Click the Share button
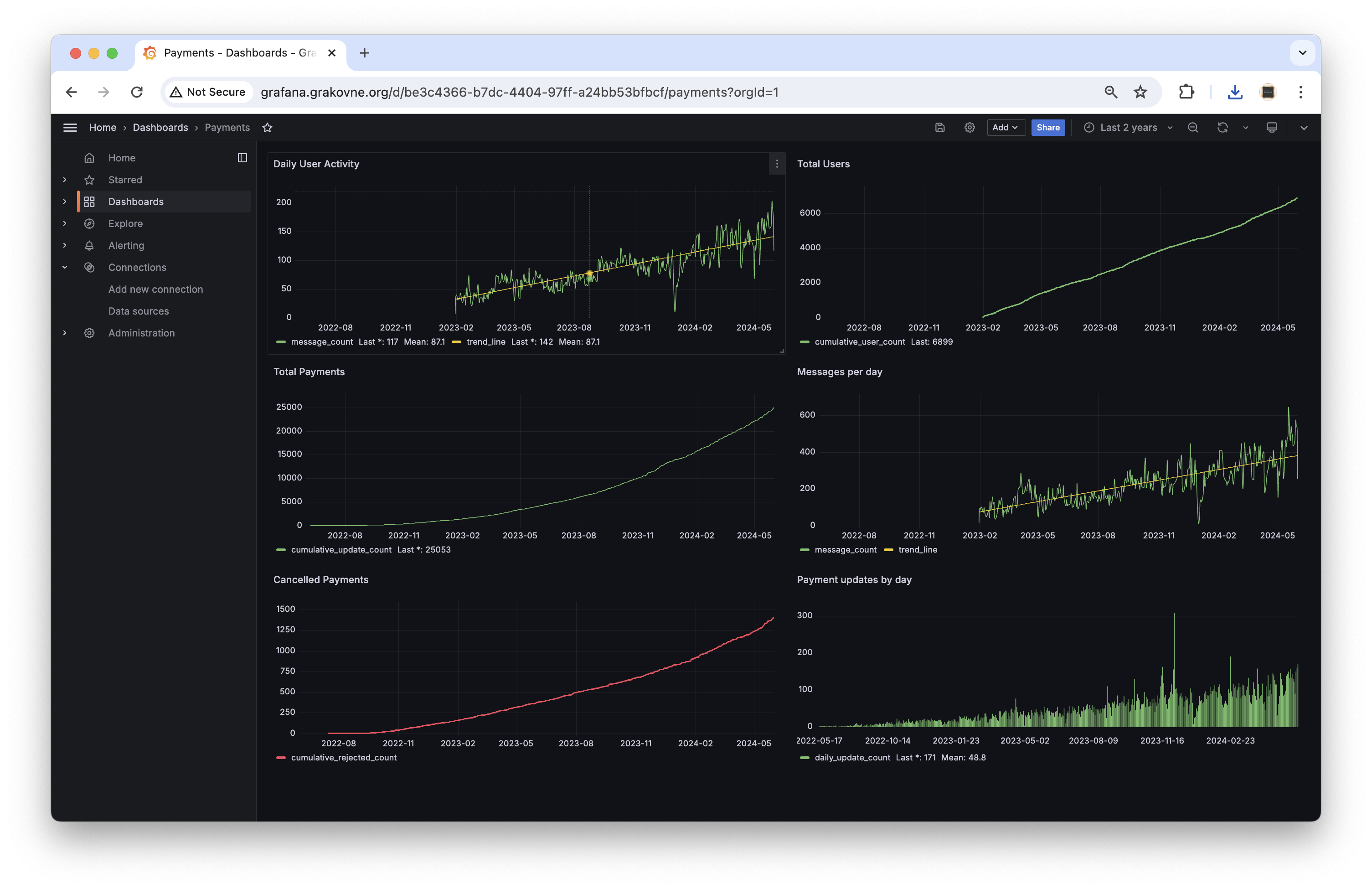 click(1047, 127)
